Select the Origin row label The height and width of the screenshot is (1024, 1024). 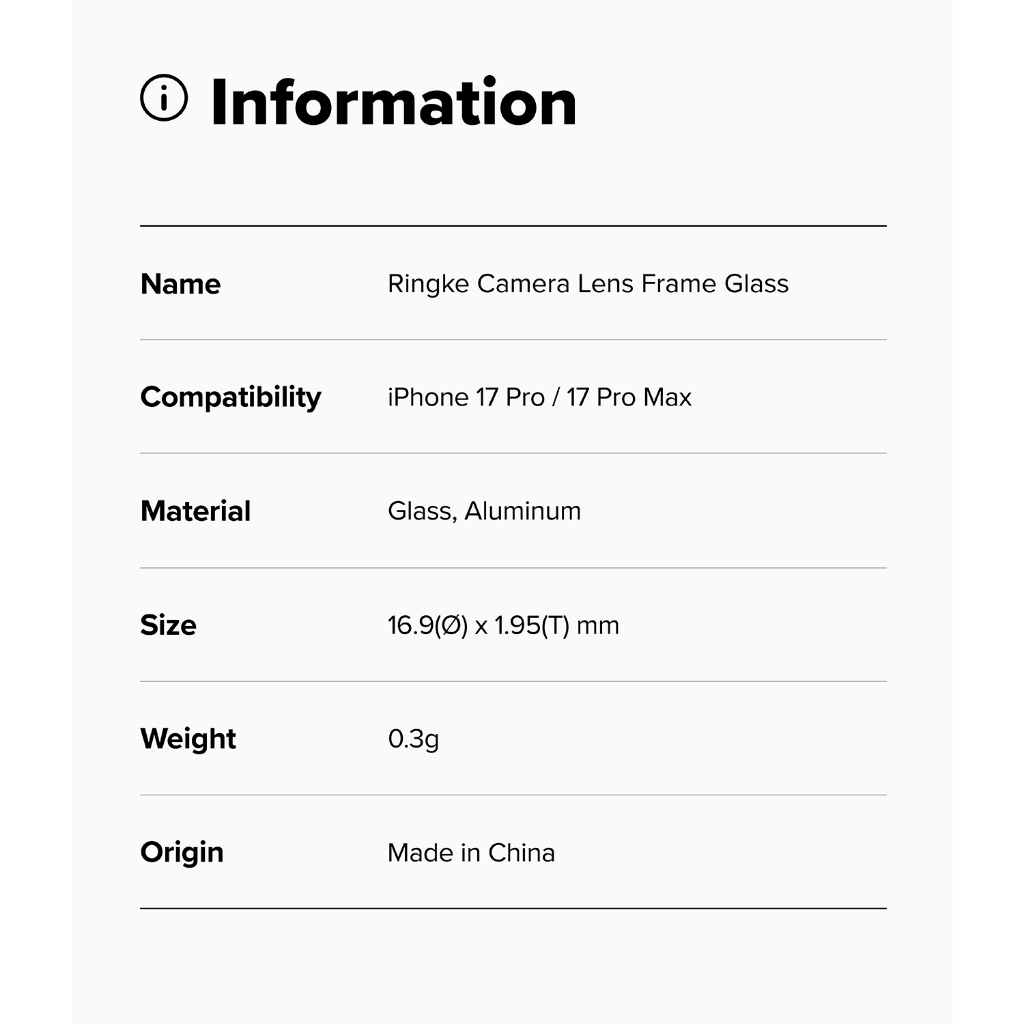(x=182, y=853)
